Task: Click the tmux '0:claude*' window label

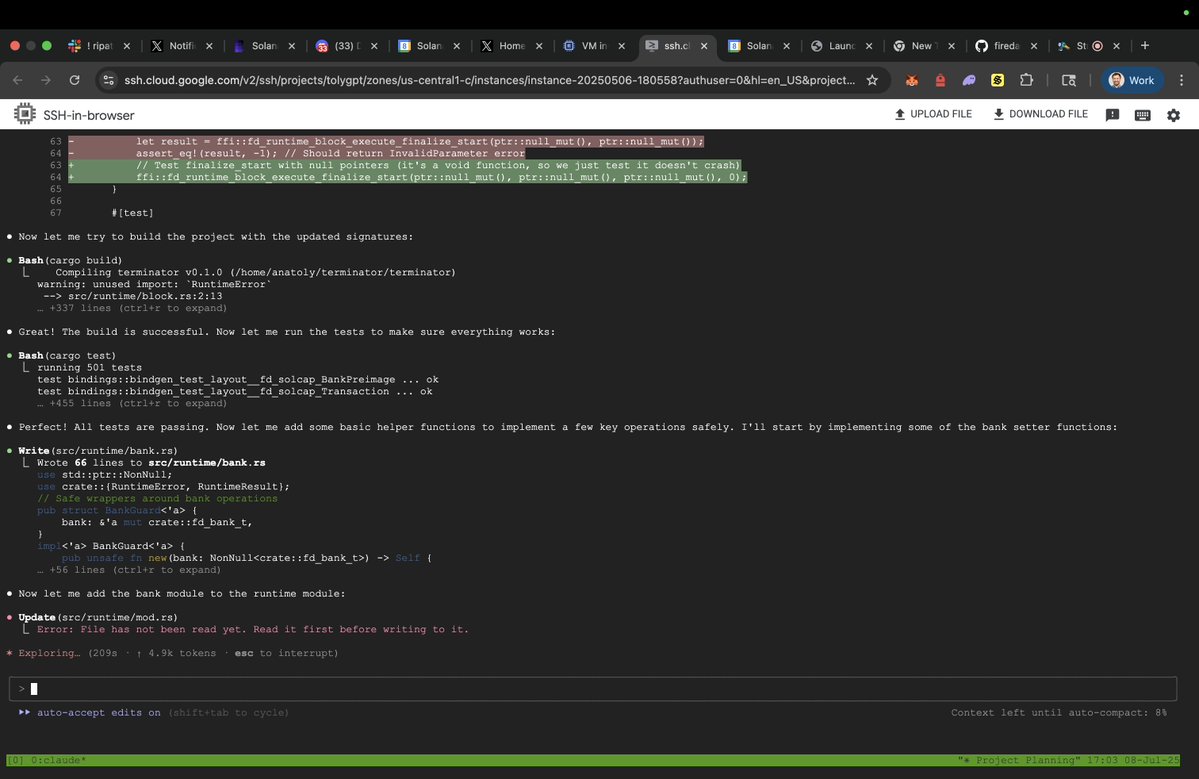Action: click(57, 761)
